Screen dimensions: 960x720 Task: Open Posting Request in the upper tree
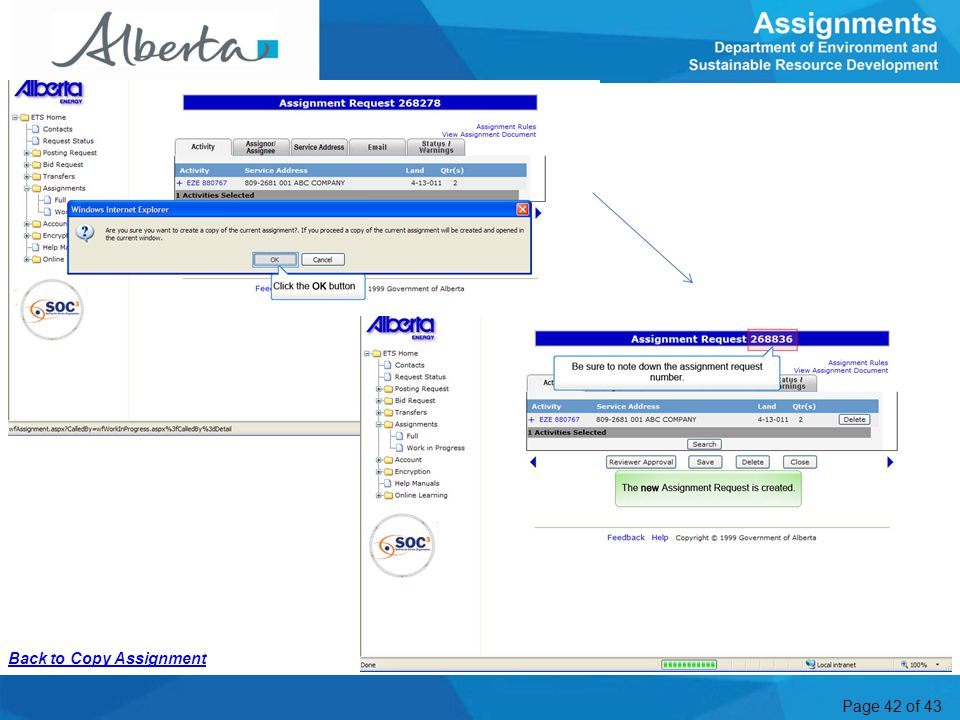coord(69,153)
